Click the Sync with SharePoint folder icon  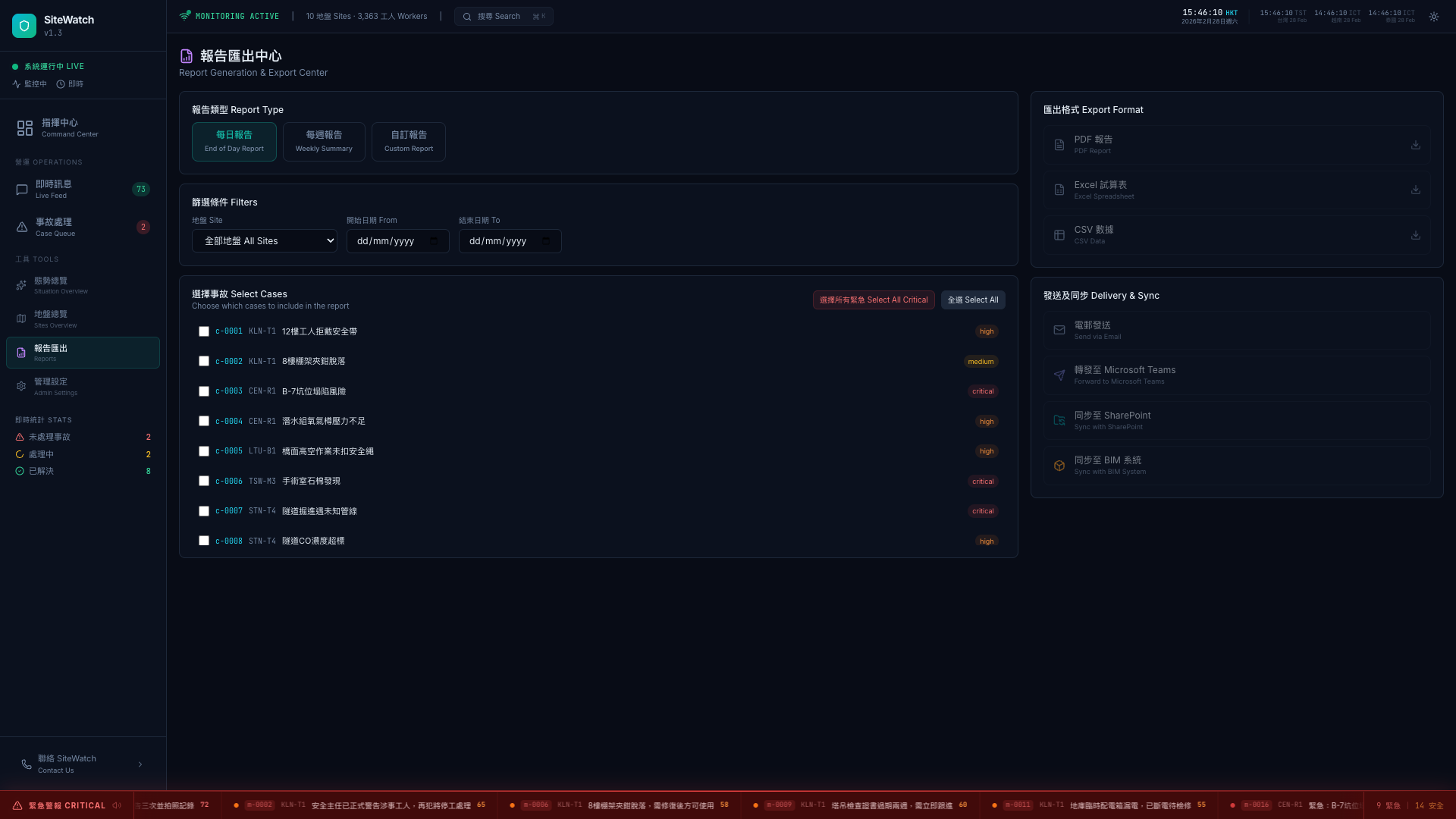[x=1059, y=420]
